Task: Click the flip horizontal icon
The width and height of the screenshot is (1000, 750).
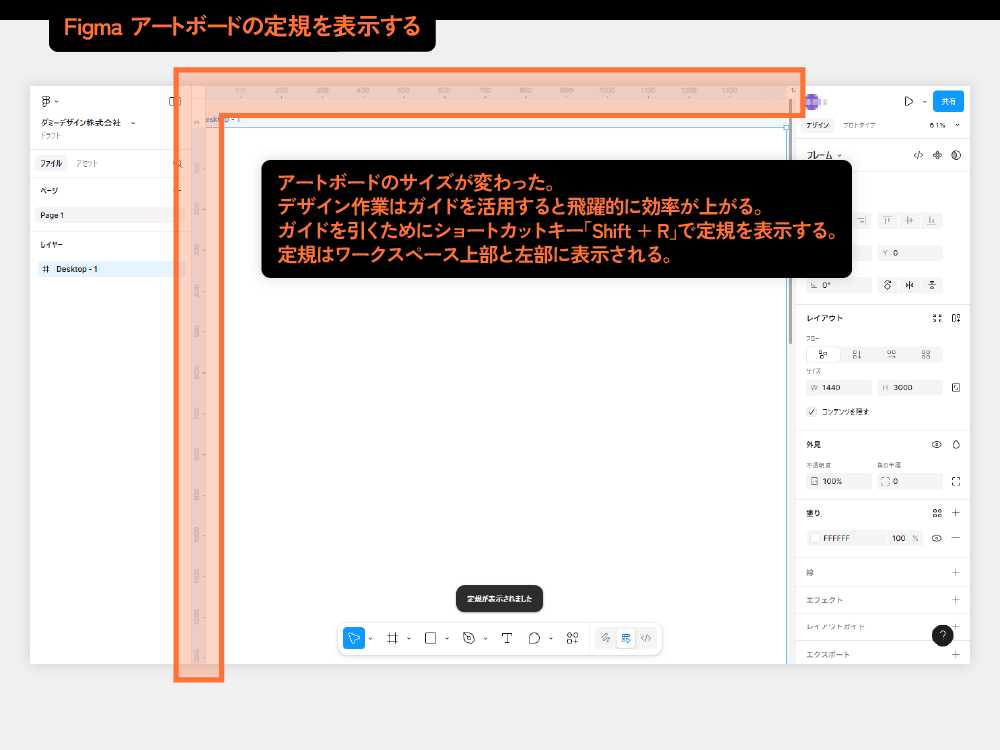Action: point(909,285)
